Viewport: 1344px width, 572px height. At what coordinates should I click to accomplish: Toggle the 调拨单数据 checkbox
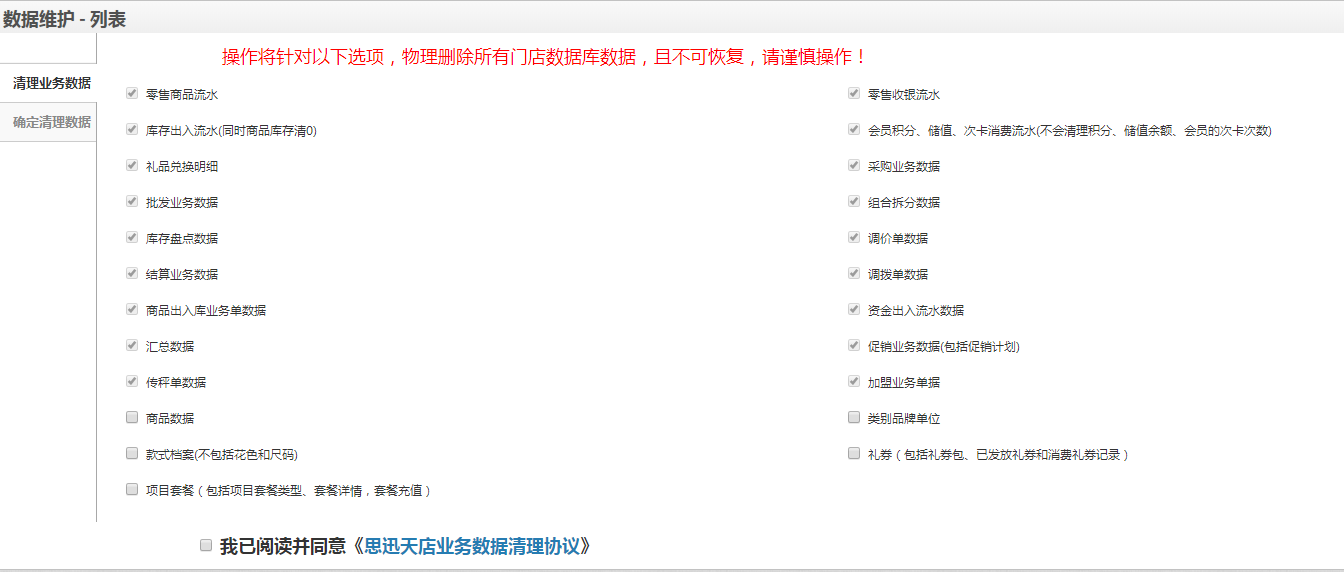coord(854,273)
